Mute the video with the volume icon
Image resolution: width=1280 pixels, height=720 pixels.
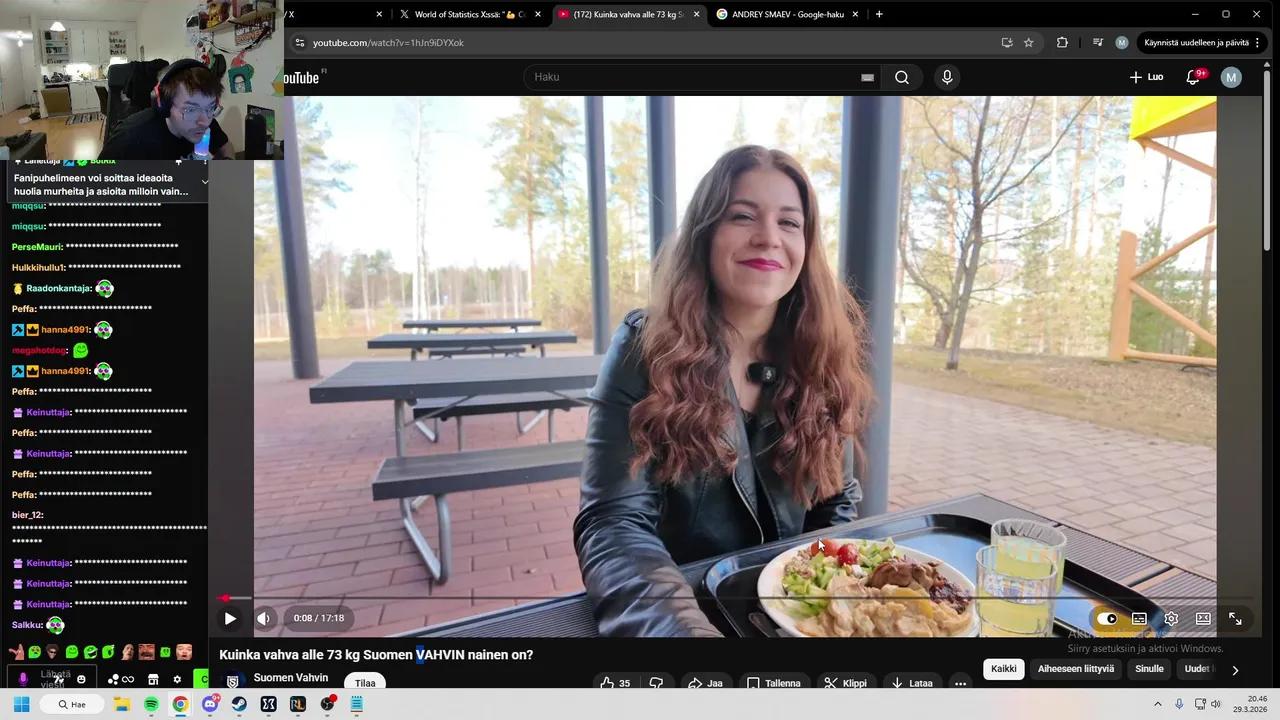click(x=264, y=619)
